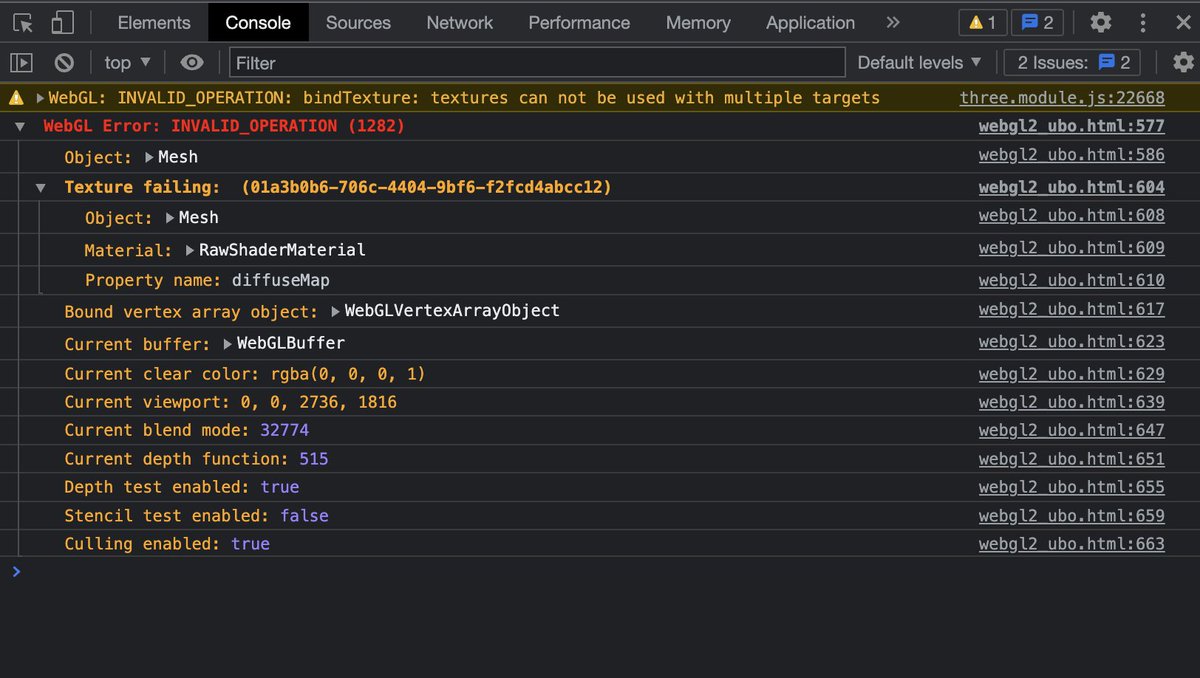Open webgl2_ubo.html:629 source link
The height and width of the screenshot is (678, 1200).
[1072, 374]
